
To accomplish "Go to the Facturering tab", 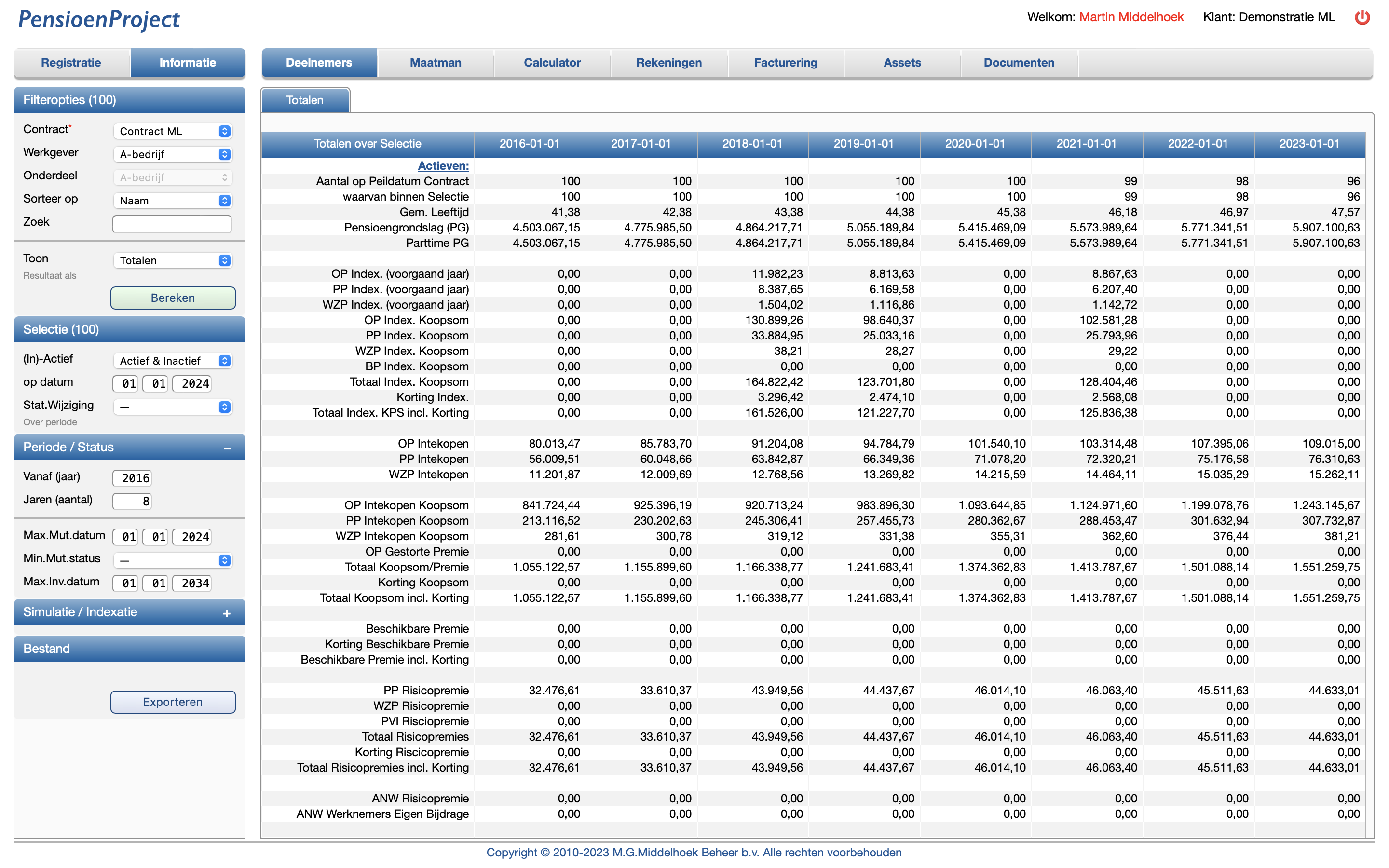I will click(x=785, y=63).
